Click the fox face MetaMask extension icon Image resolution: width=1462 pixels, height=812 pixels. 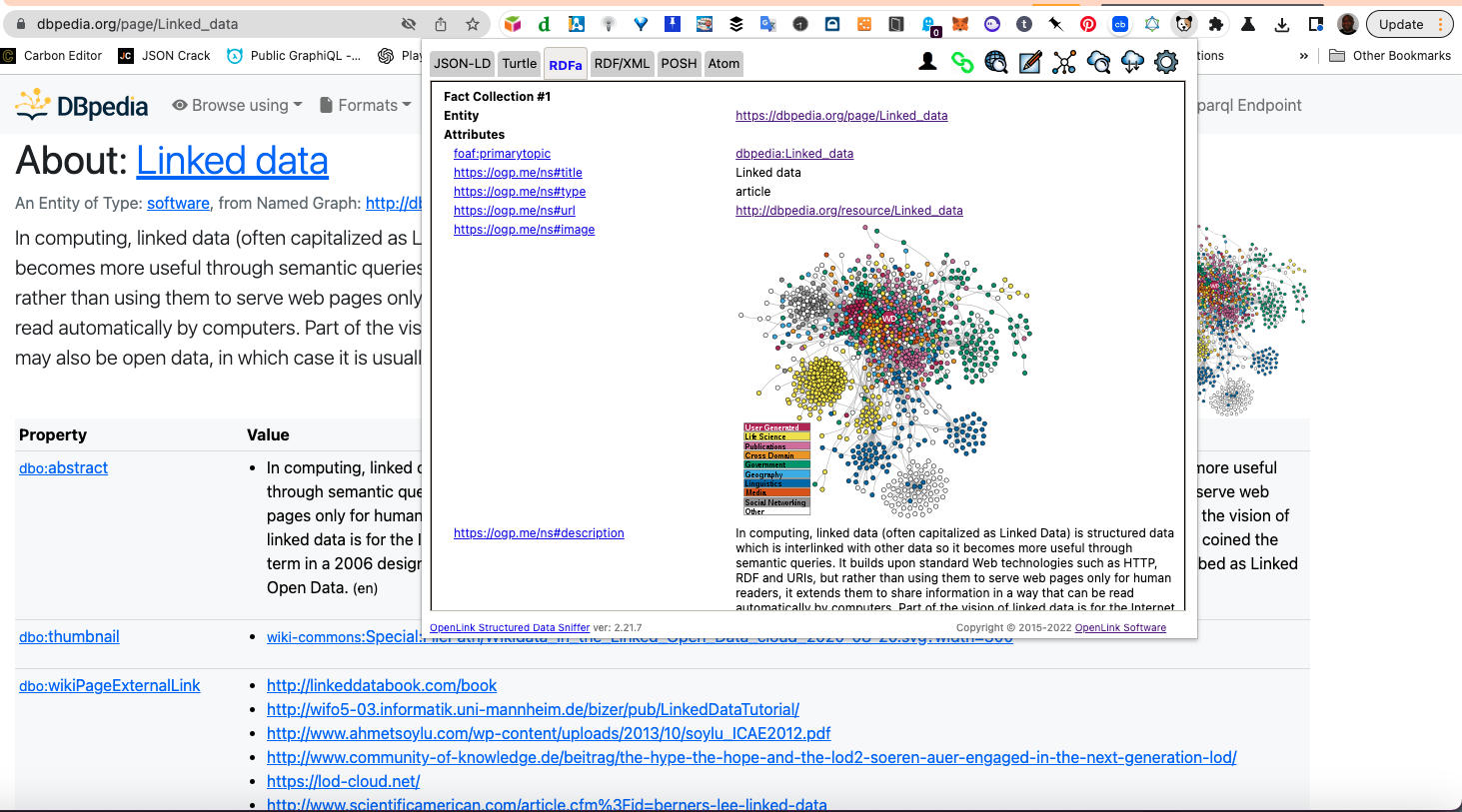[960, 24]
